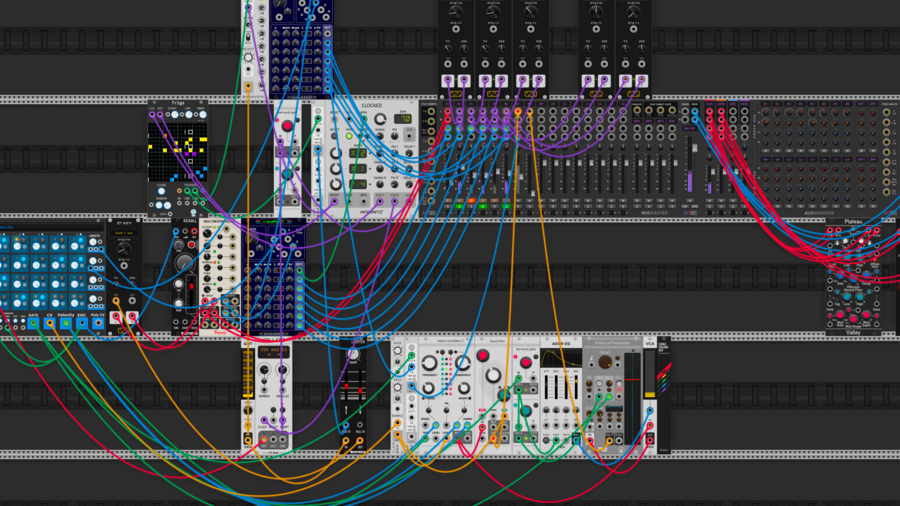Click the third ratio knob on Clocked
The image size is (900, 506).
336,184
